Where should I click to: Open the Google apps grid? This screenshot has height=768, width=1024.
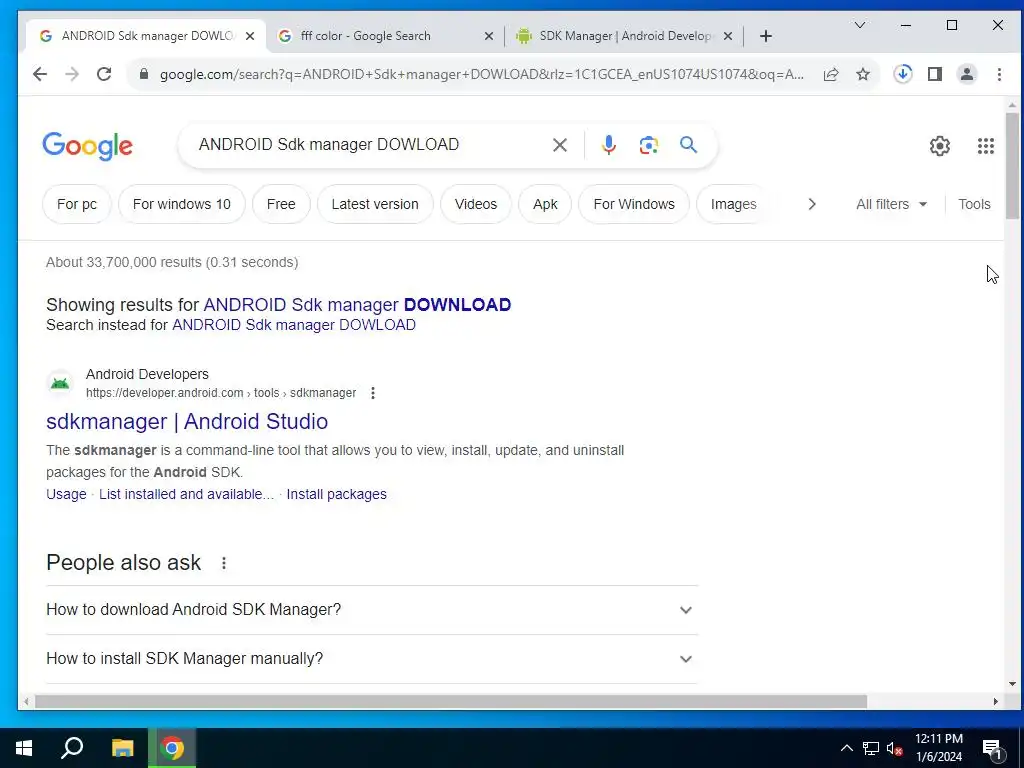(985, 146)
